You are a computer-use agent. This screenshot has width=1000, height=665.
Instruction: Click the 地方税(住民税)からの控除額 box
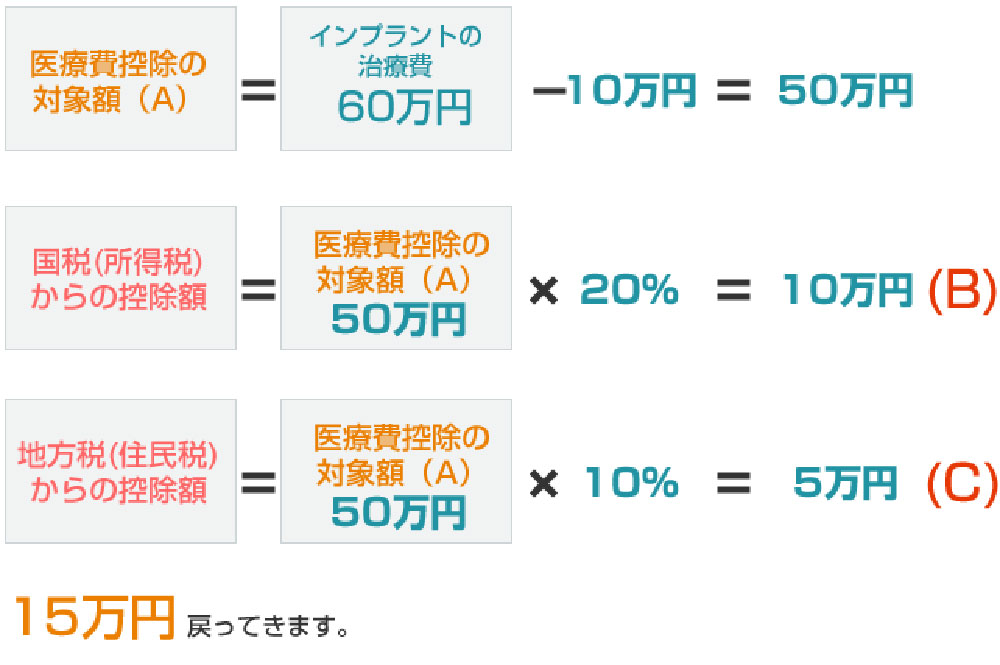120,471
